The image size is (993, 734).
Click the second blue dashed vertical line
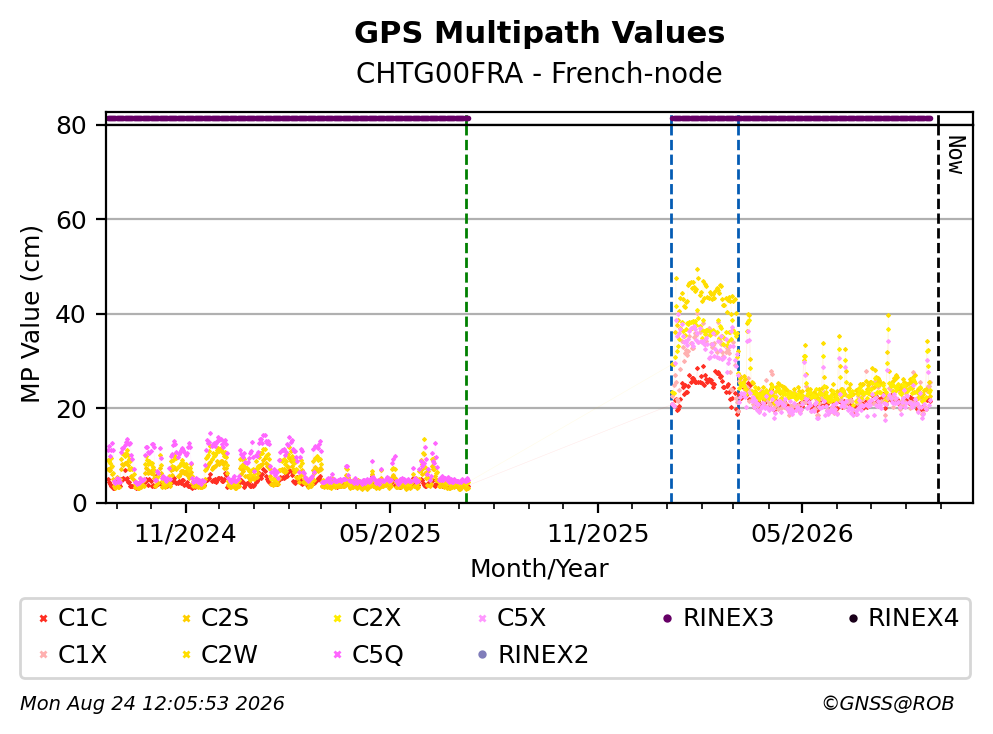[x=738, y=310]
